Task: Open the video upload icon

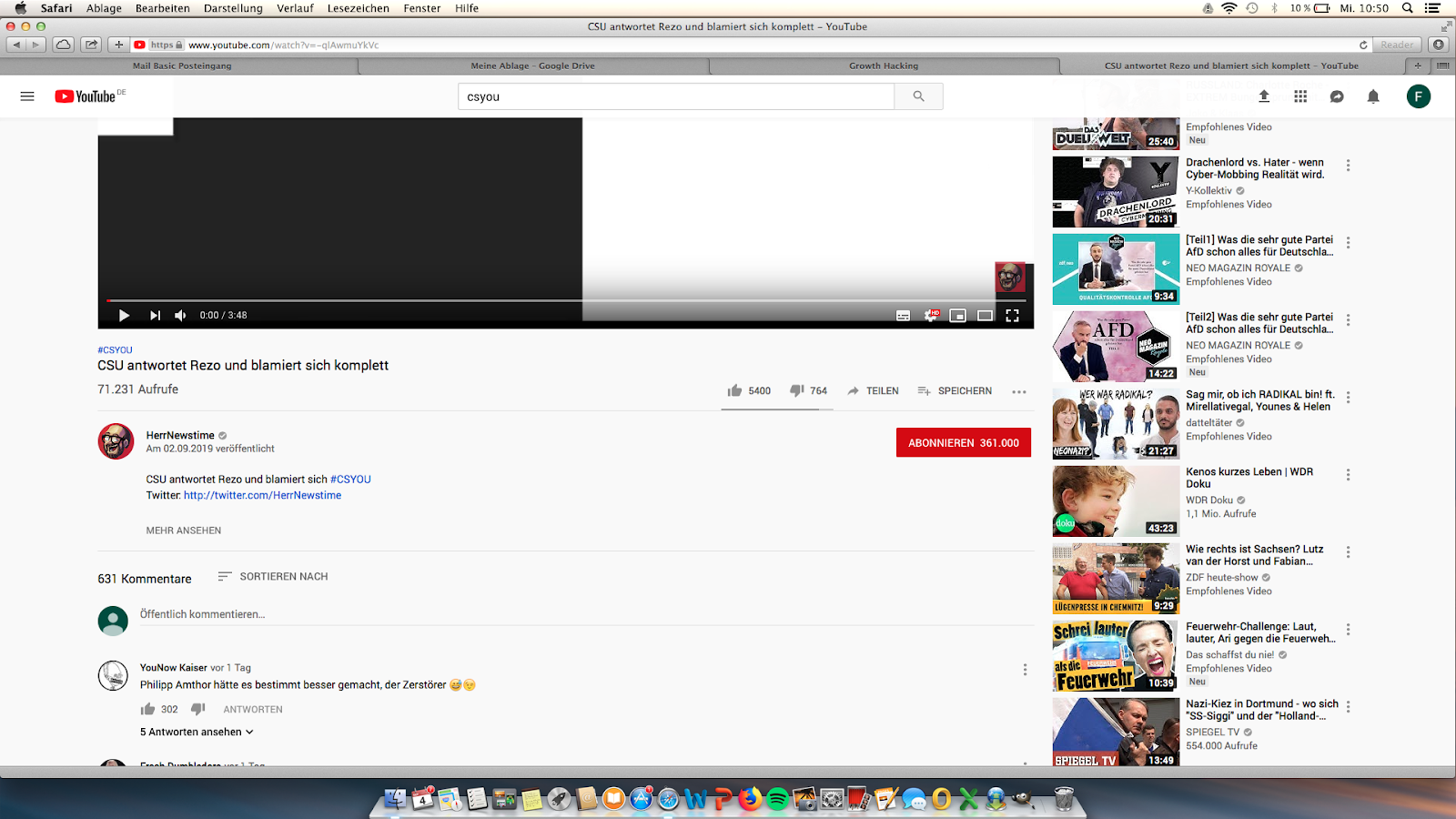Action: click(x=1264, y=96)
